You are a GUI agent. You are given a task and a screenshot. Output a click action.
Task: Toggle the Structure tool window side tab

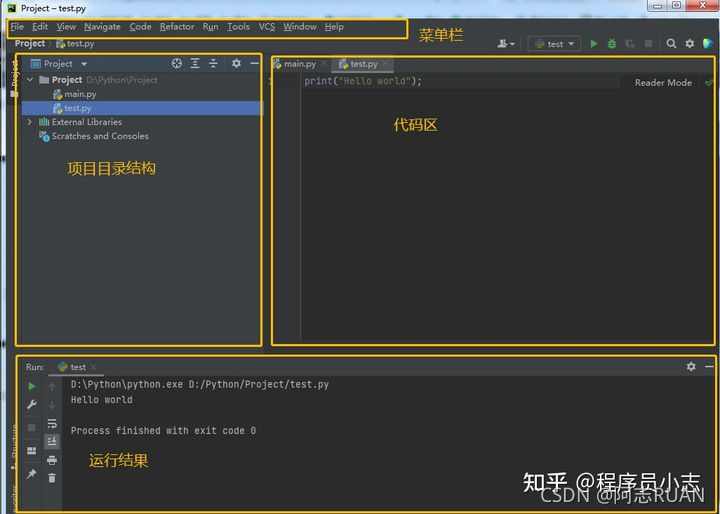tap(14, 448)
